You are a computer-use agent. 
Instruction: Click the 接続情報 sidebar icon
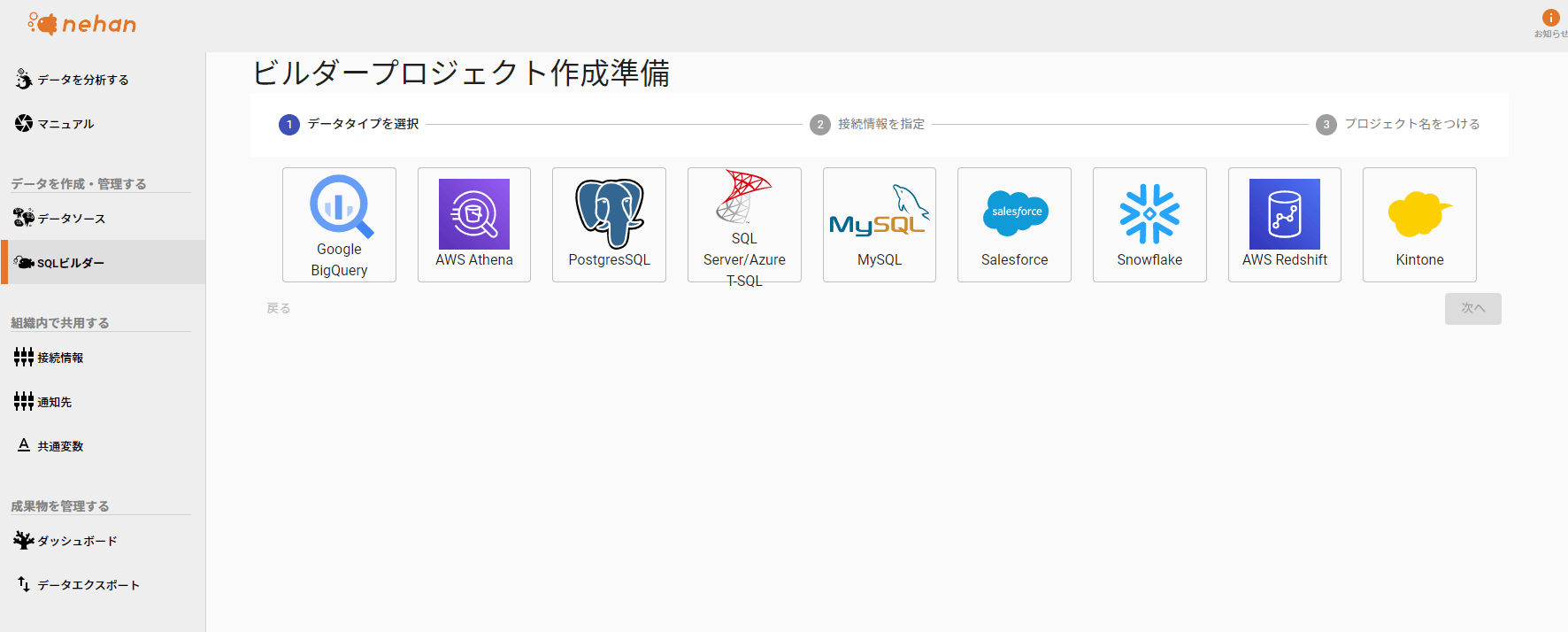point(24,357)
